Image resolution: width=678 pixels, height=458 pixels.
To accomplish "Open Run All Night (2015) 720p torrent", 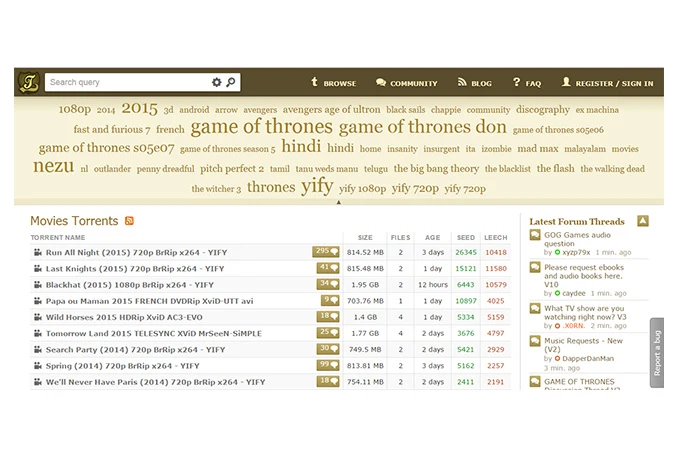I will pyautogui.click(x=136, y=252).
